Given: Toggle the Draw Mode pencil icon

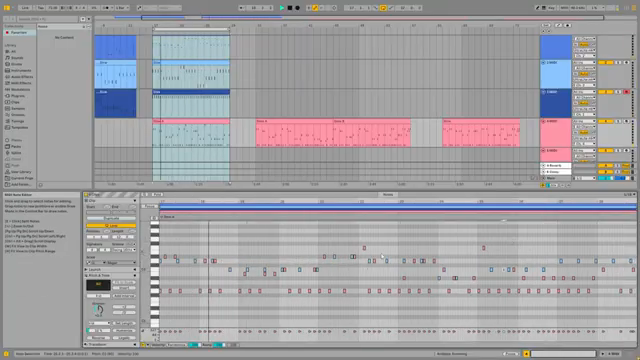Looking at the screenshot, I should click(538, 8).
